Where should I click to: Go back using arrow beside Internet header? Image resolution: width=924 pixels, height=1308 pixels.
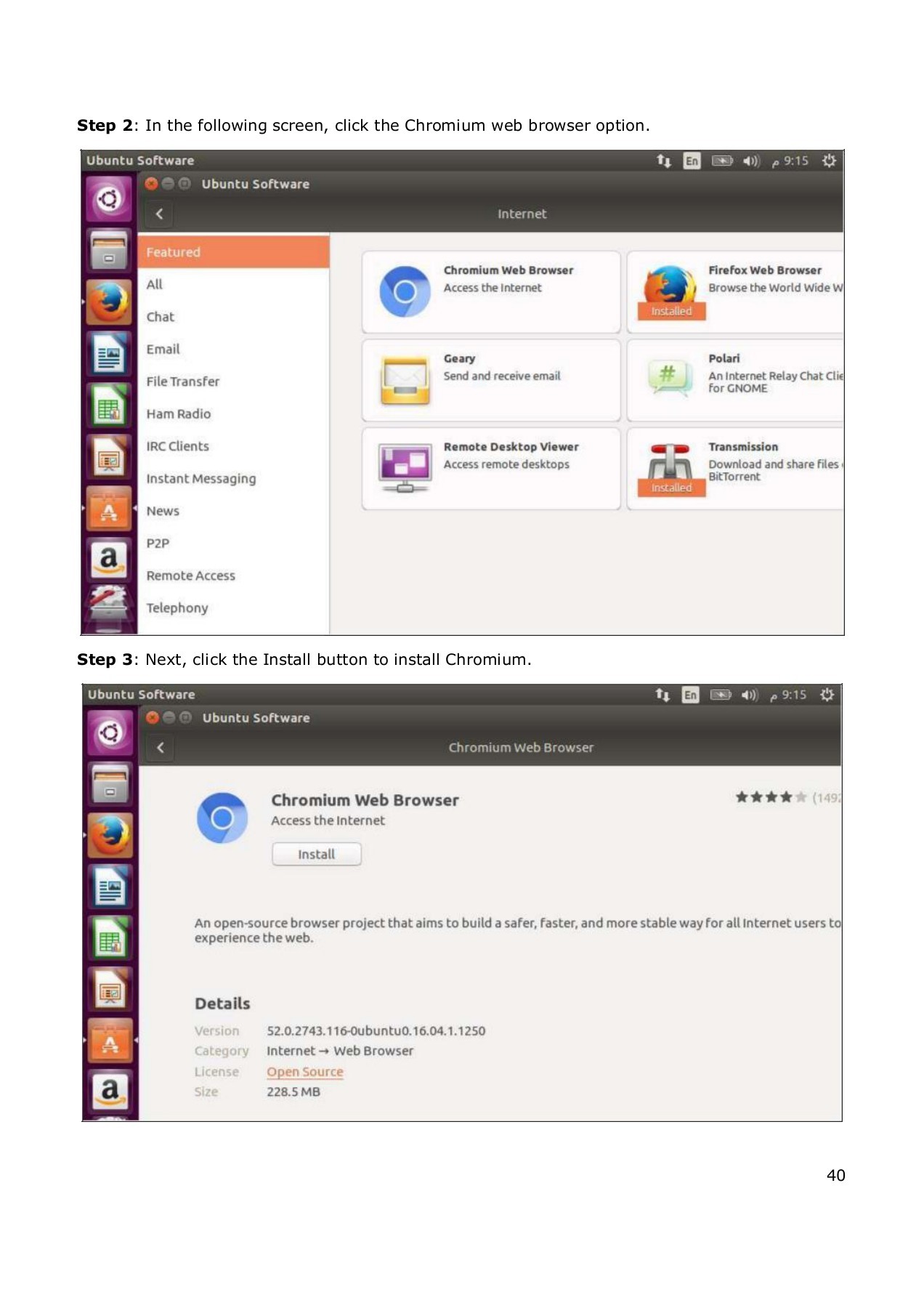[x=159, y=214]
